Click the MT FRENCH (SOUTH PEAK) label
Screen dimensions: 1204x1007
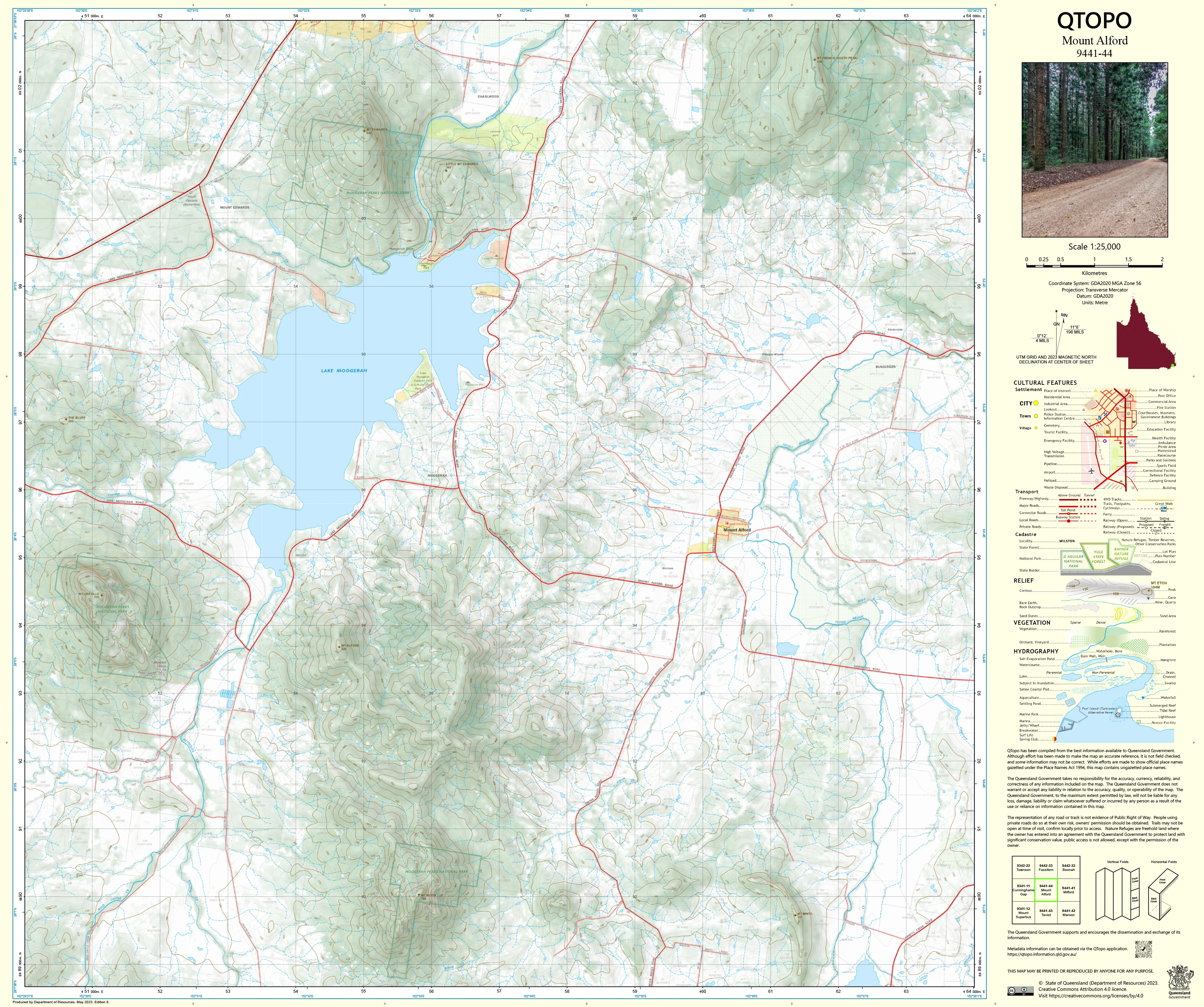(x=837, y=59)
